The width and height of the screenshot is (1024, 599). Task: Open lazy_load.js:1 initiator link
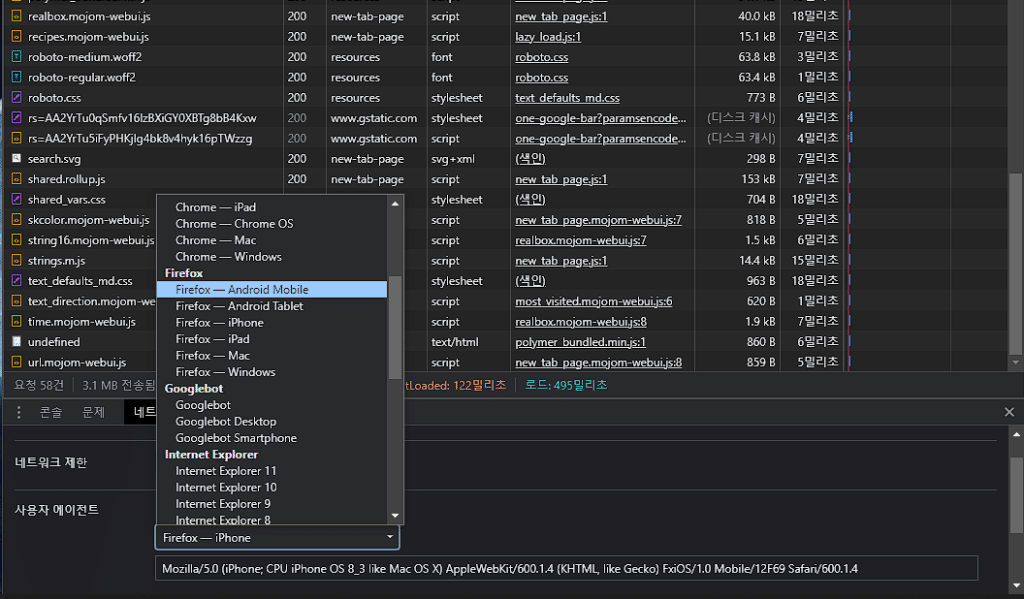tap(548, 37)
